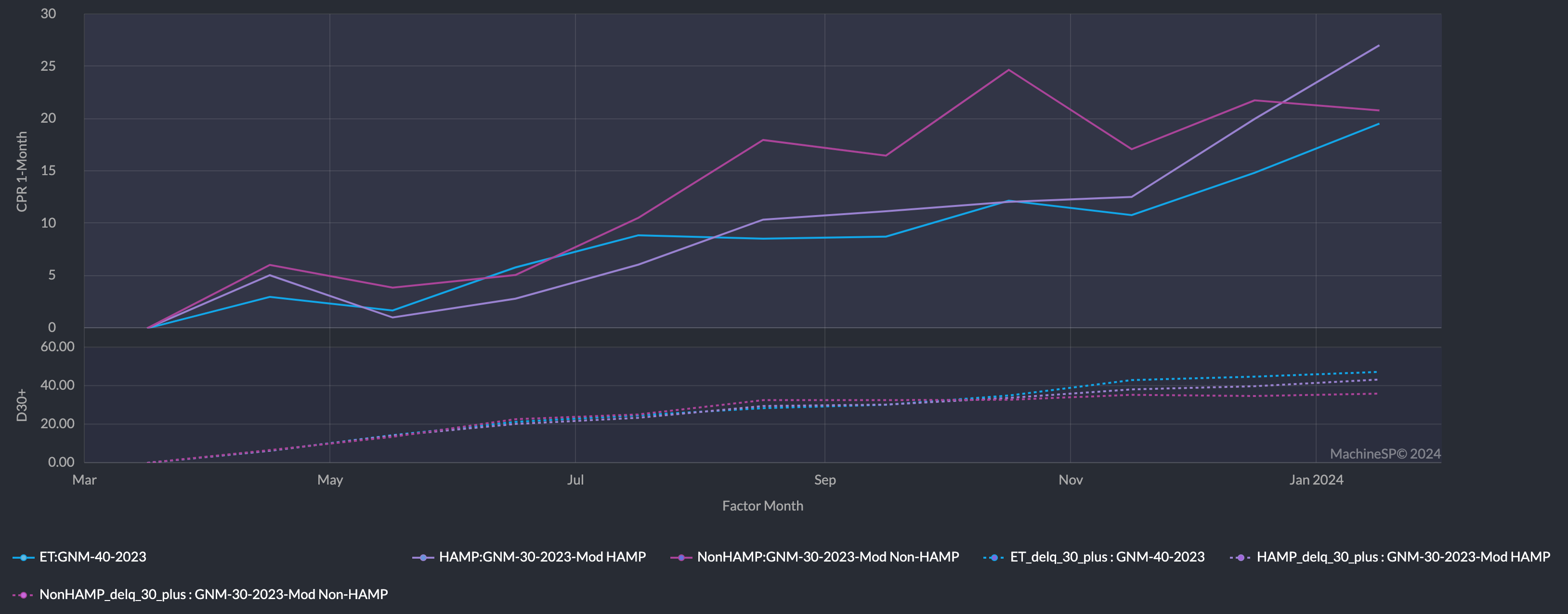Click the Factor Month axis title
This screenshot has height=614, width=1568.
click(x=763, y=506)
